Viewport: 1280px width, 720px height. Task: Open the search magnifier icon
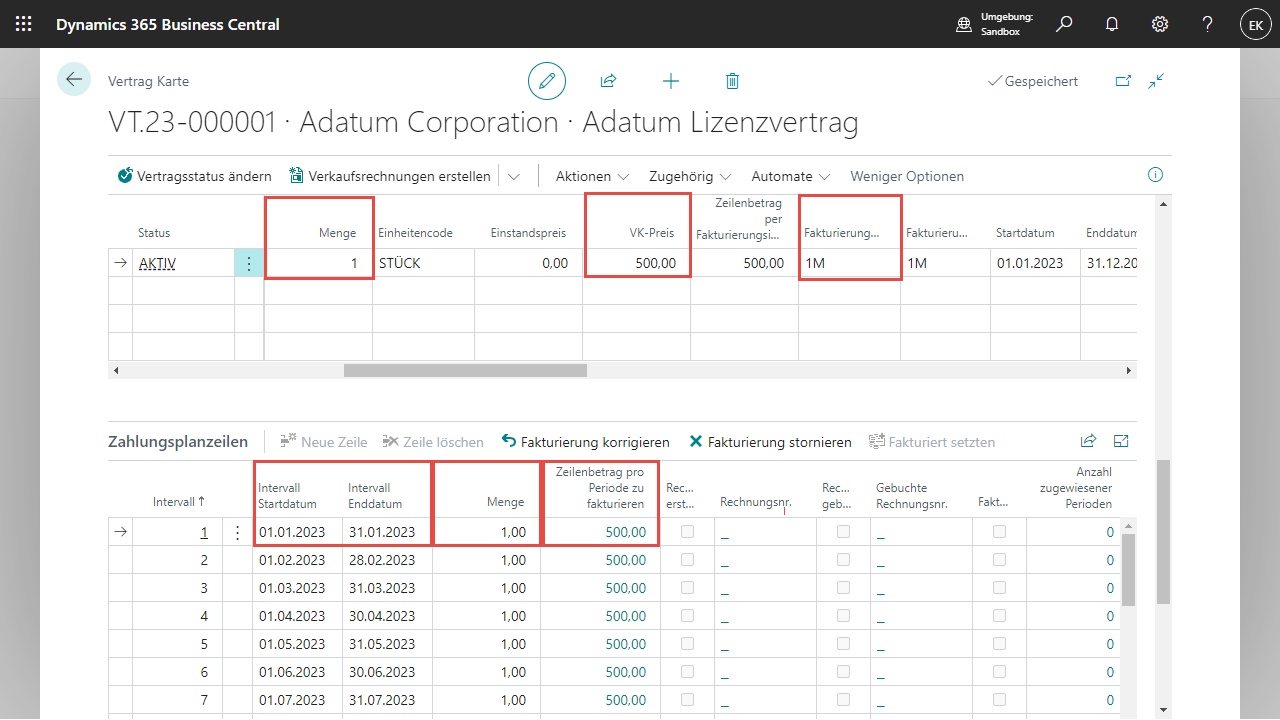(1064, 24)
